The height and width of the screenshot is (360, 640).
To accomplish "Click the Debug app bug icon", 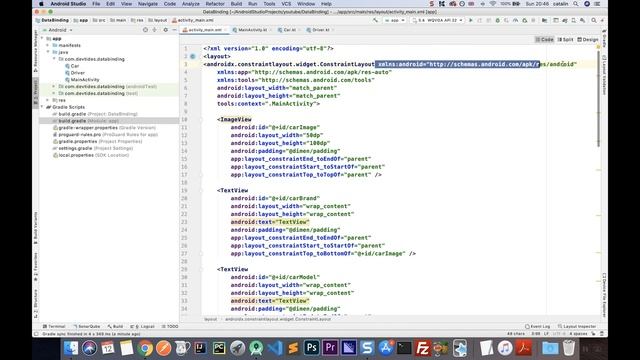I will [x=498, y=20].
